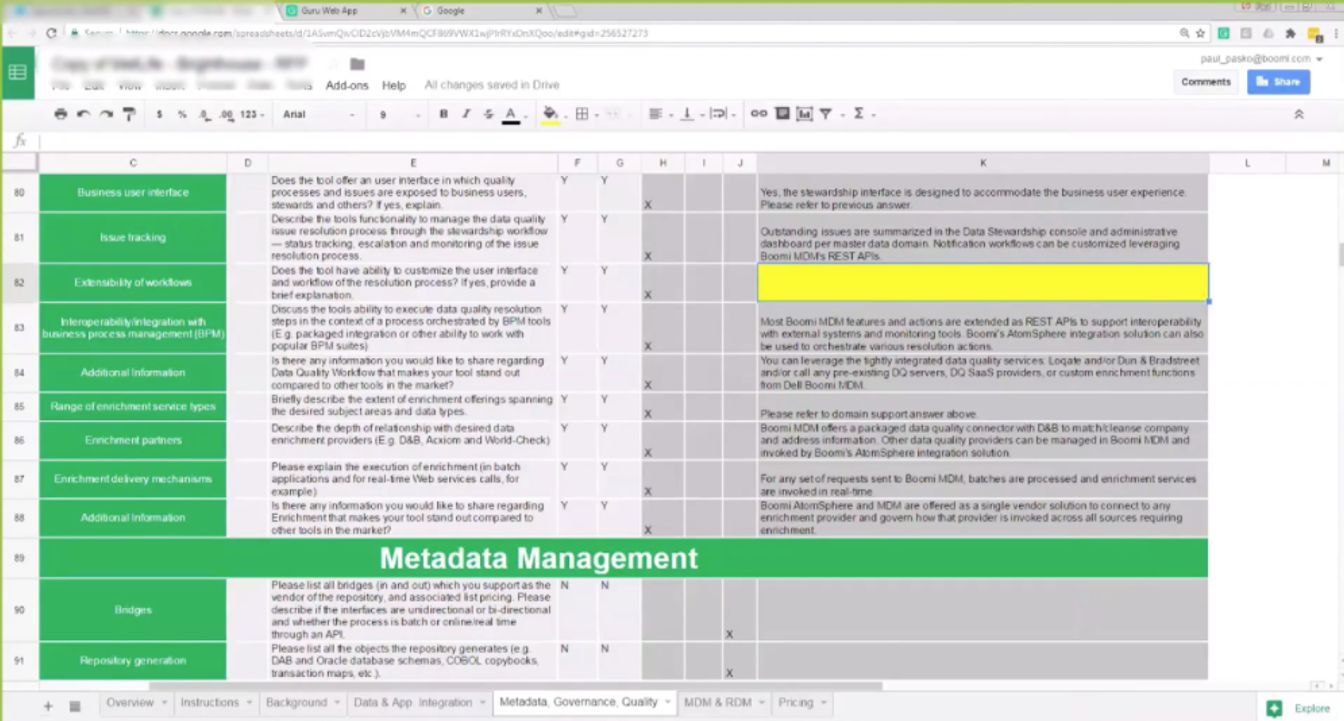This screenshot has width=1344, height=721.
Task: Toggle strikethrough formatting
Action: point(488,114)
